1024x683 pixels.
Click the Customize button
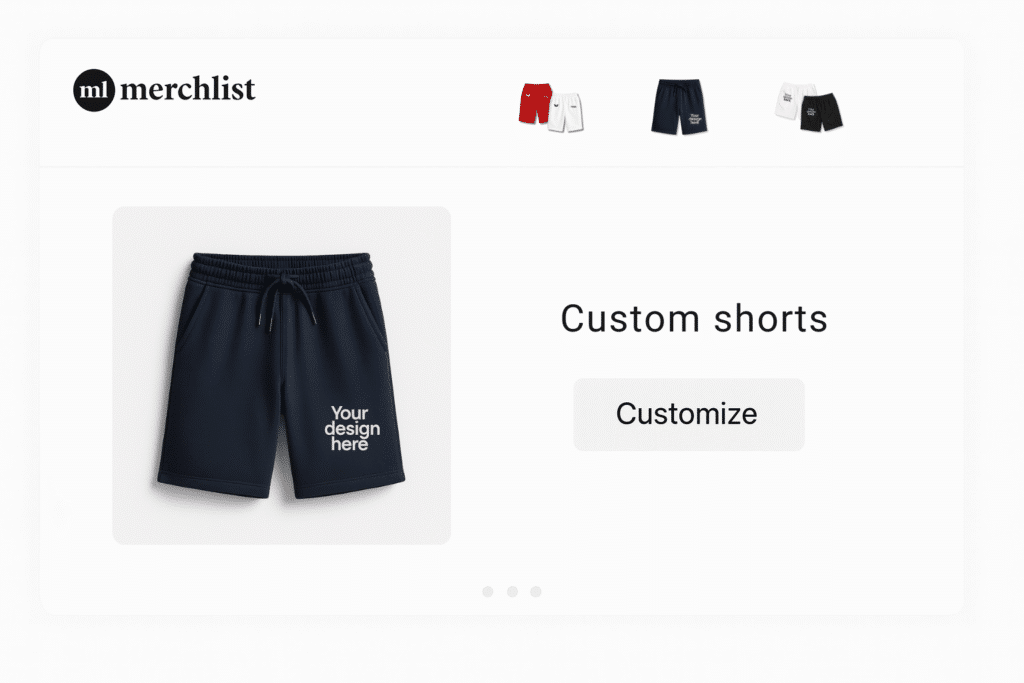point(689,414)
